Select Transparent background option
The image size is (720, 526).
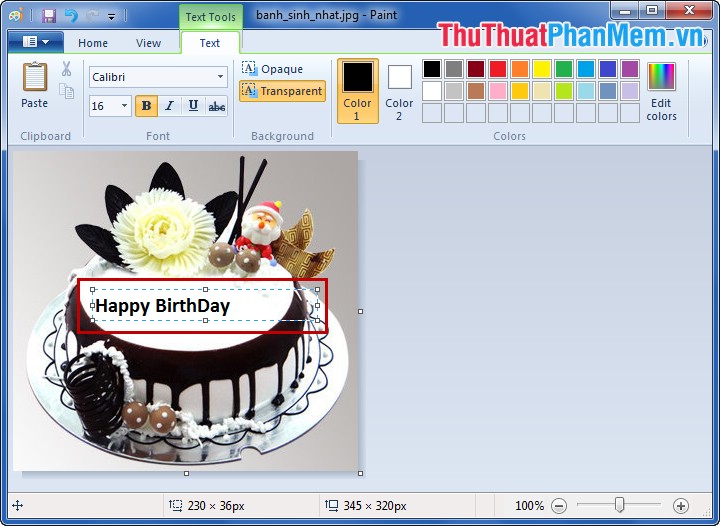click(x=282, y=91)
